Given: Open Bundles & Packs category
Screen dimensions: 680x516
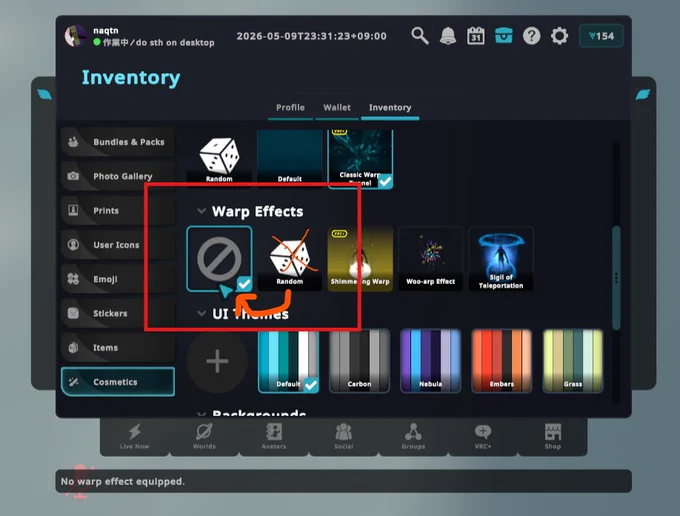Looking at the screenshot, I should coord(118,142).
